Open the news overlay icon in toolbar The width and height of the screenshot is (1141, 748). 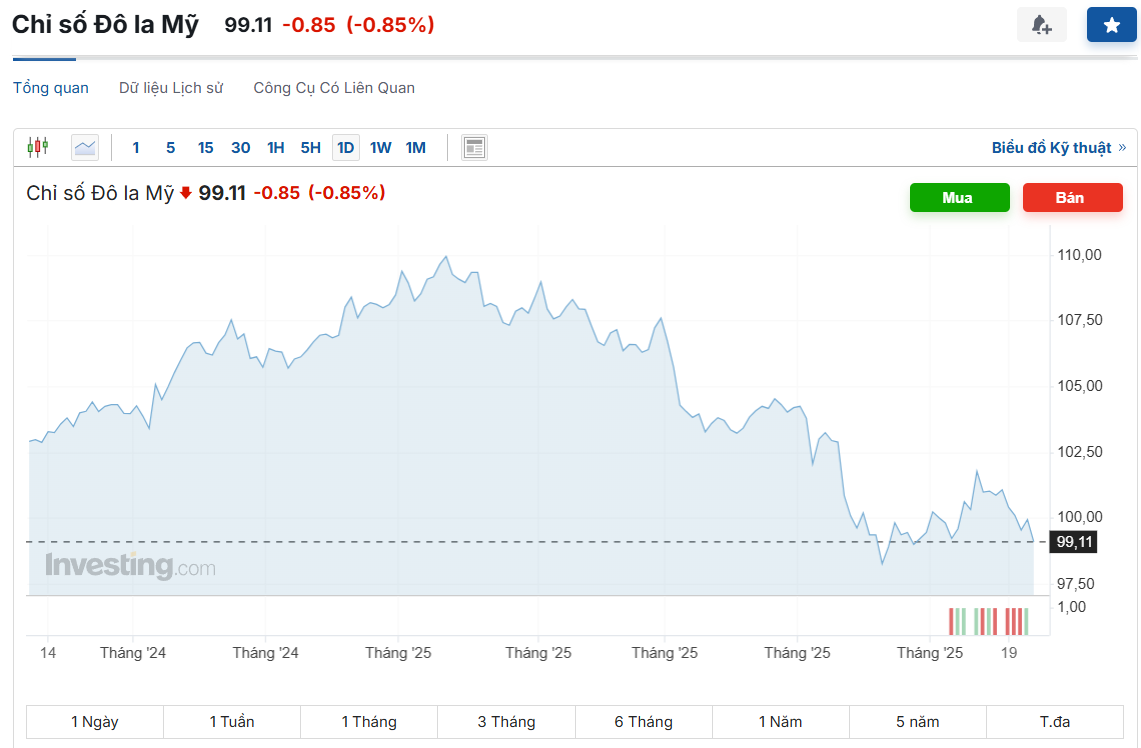474,148
